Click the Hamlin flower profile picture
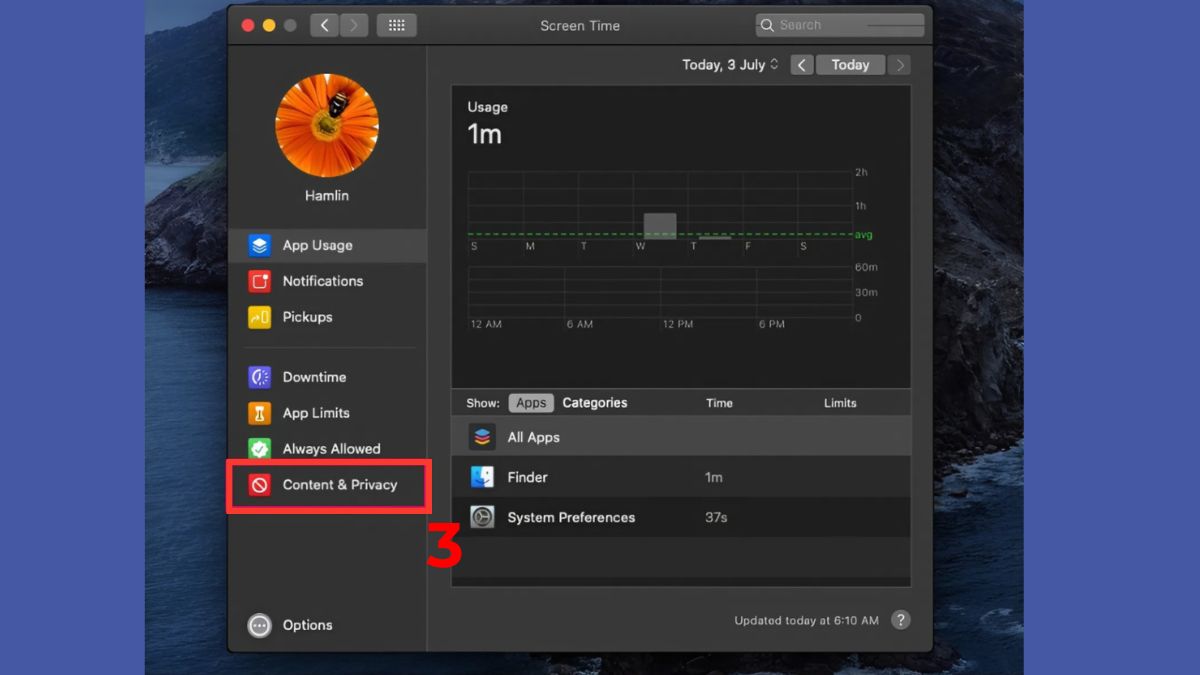This screenshot has width=1200, height=675. tap(327, 125)
